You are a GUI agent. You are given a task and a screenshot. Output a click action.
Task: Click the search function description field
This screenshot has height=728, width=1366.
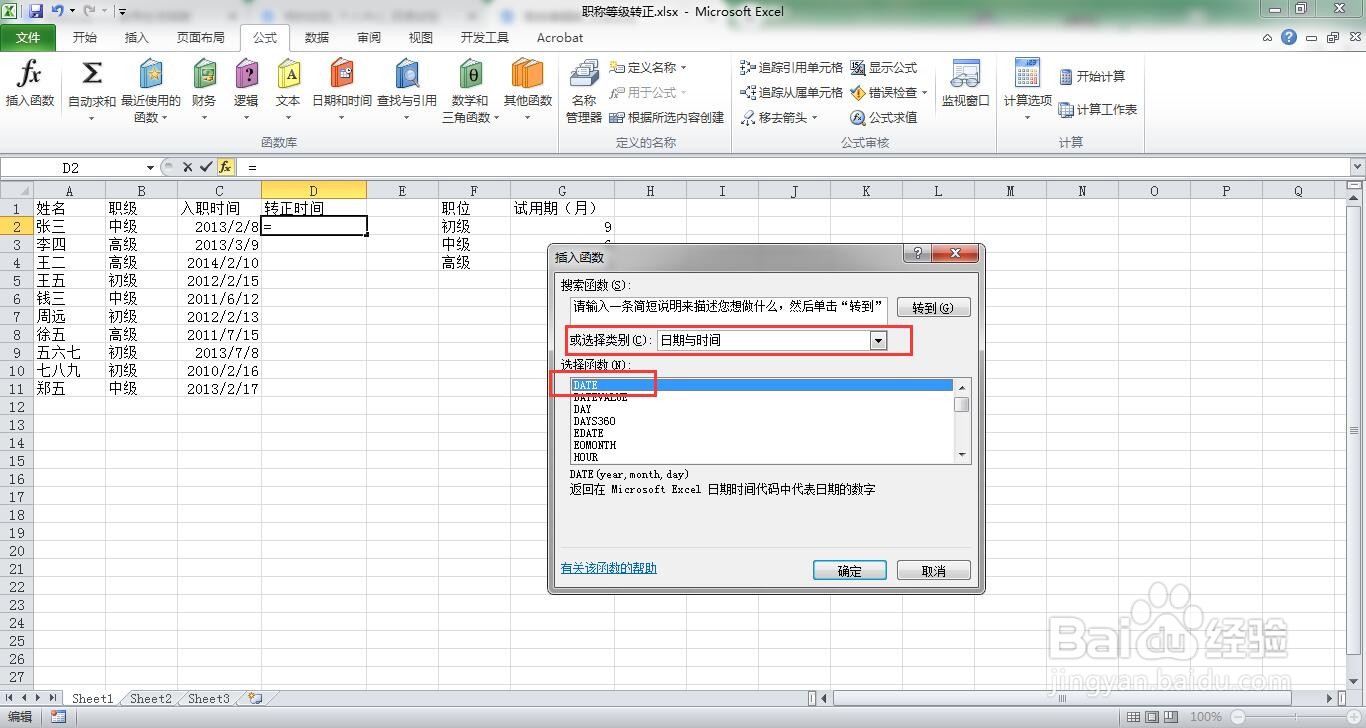[729, 309]
